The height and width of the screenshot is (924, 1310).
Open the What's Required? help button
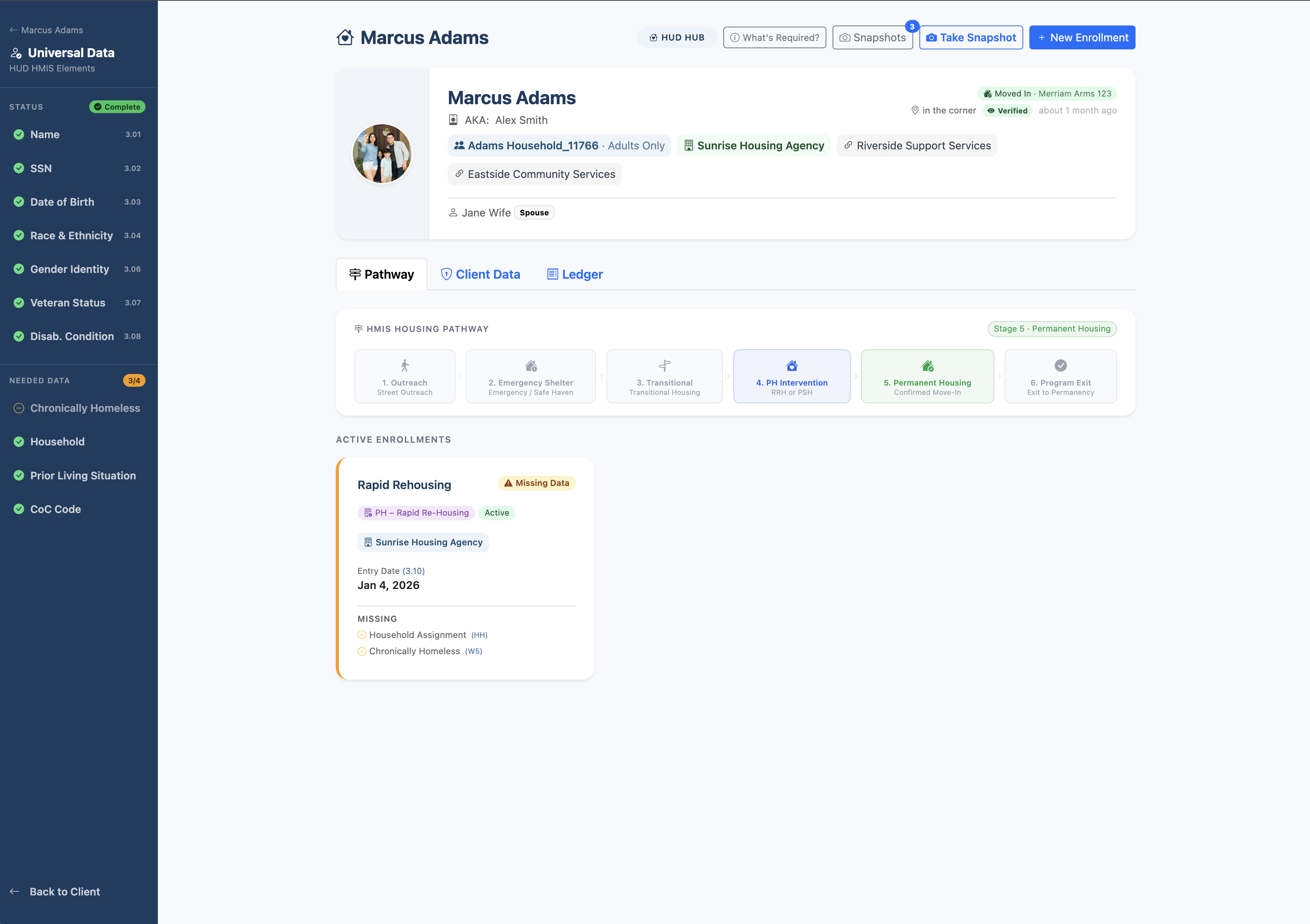point(775,38)
